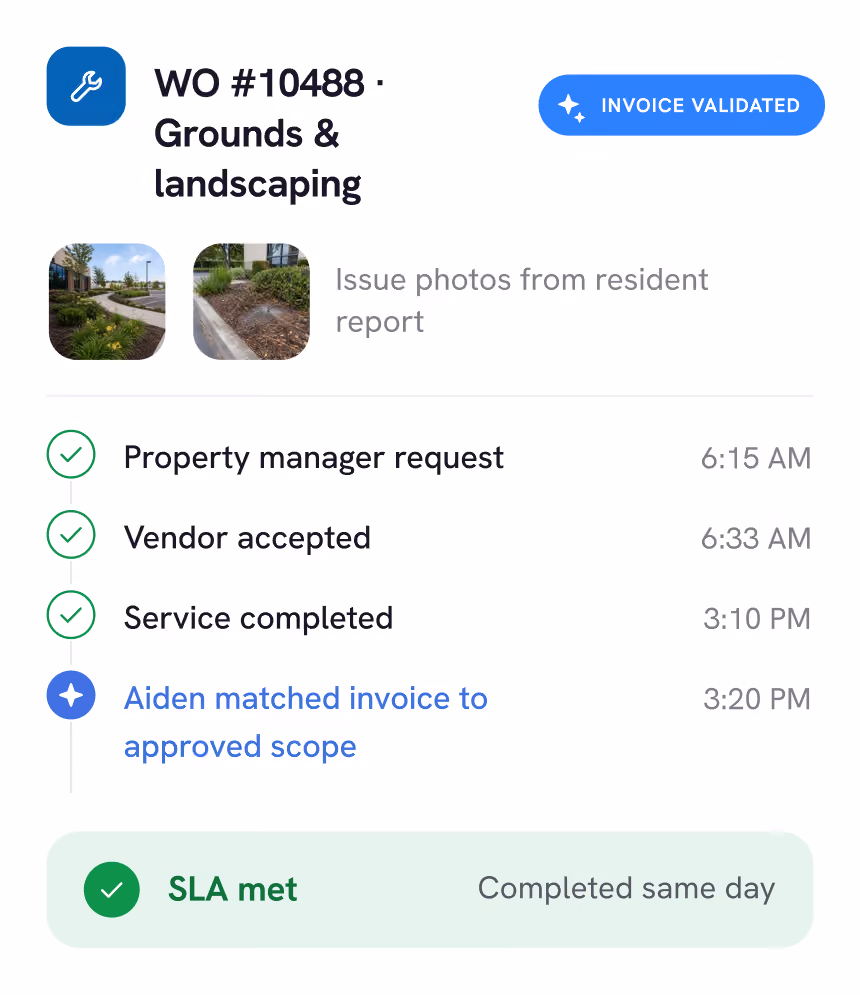Screen dimensions: 860x995
Task: Click the Property manager request check icon
Action: [71, 454]
